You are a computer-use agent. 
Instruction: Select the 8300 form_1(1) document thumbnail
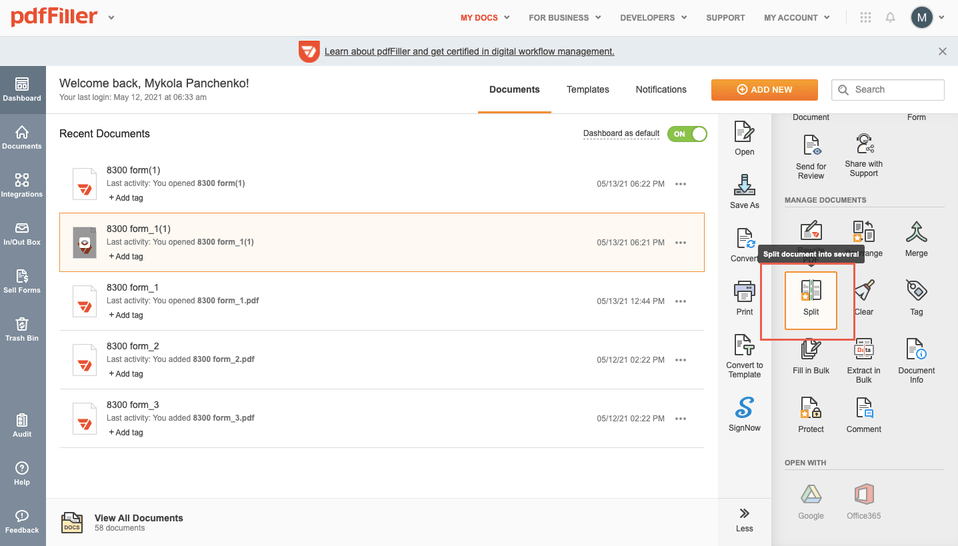pyautogui.click(x=84, y=242)
